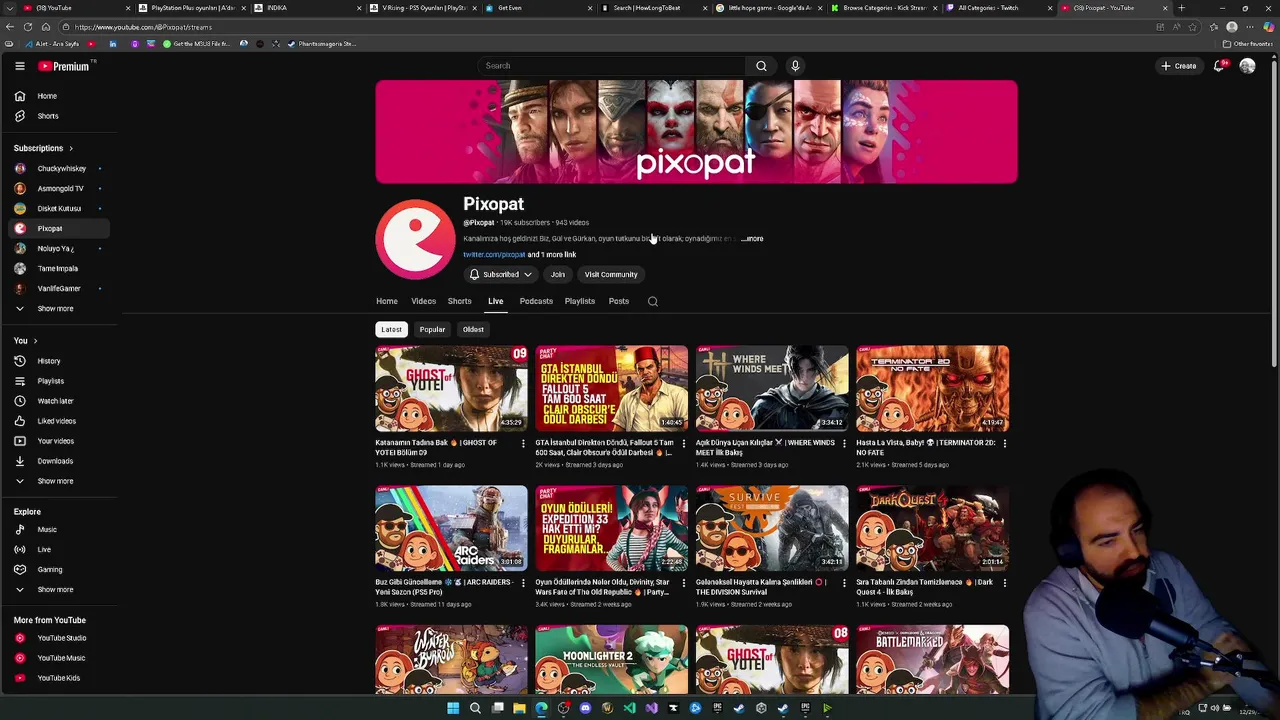Show more under Explore section
1280x720 pixels.
point(56,589)
